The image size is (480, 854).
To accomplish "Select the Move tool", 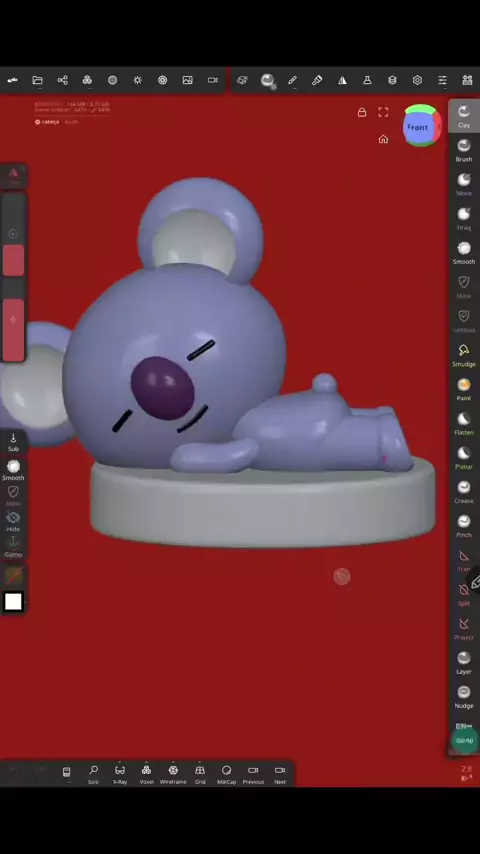I will (x=464, y=184).
